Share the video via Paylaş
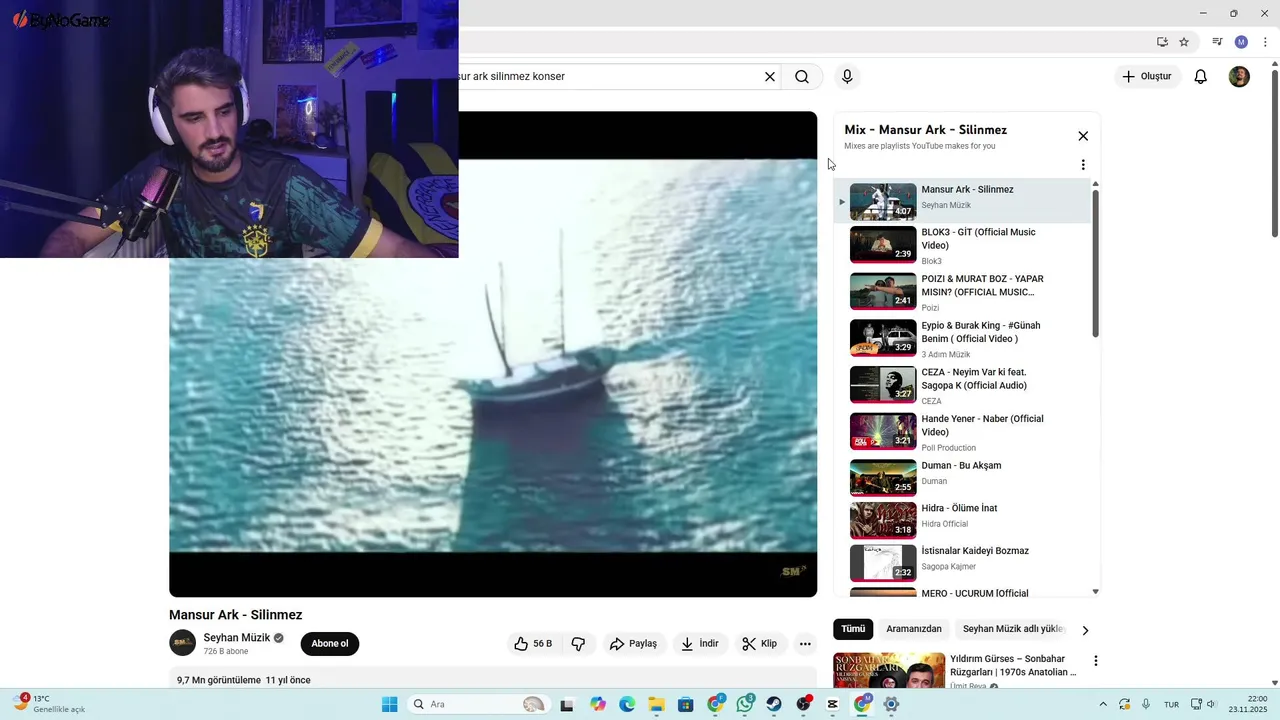 click(633, 644)
